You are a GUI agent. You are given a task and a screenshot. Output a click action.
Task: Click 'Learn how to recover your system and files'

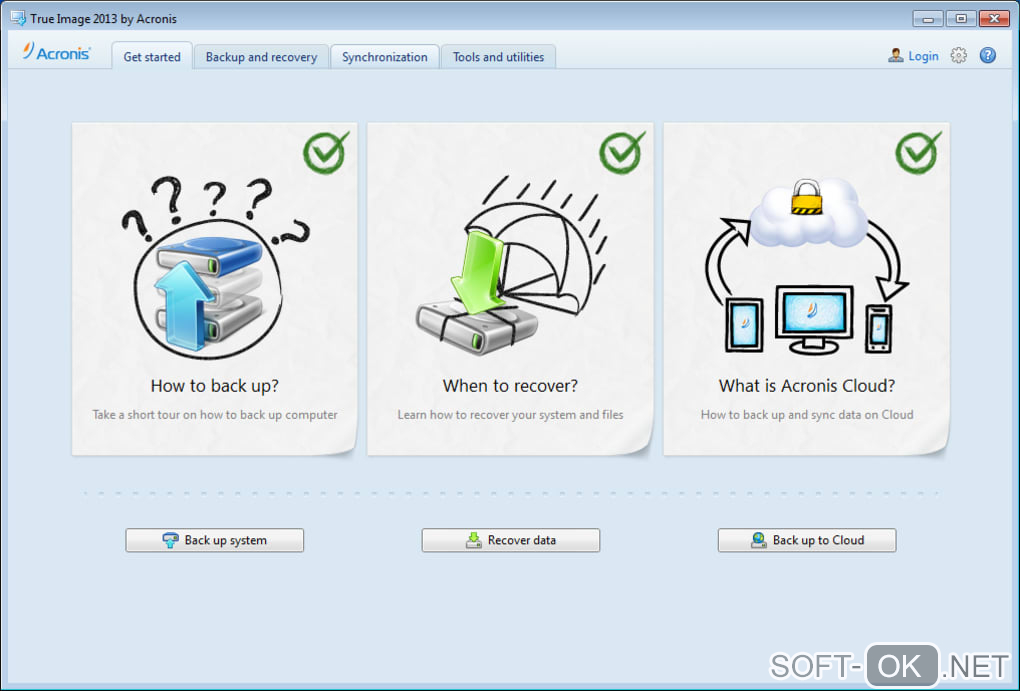click(511, 414)
